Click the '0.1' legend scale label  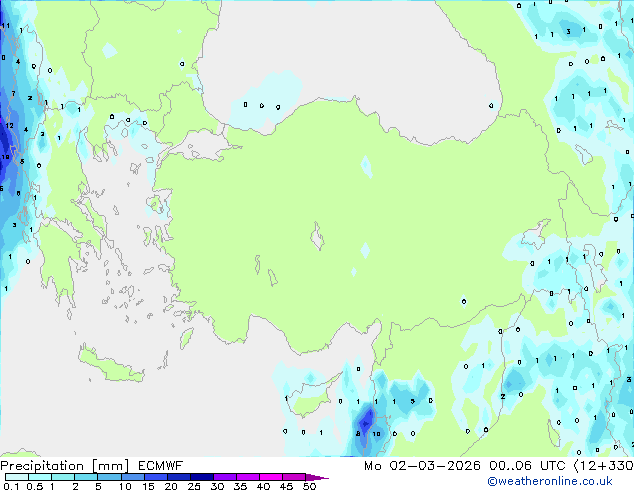[x=11, y=486]
